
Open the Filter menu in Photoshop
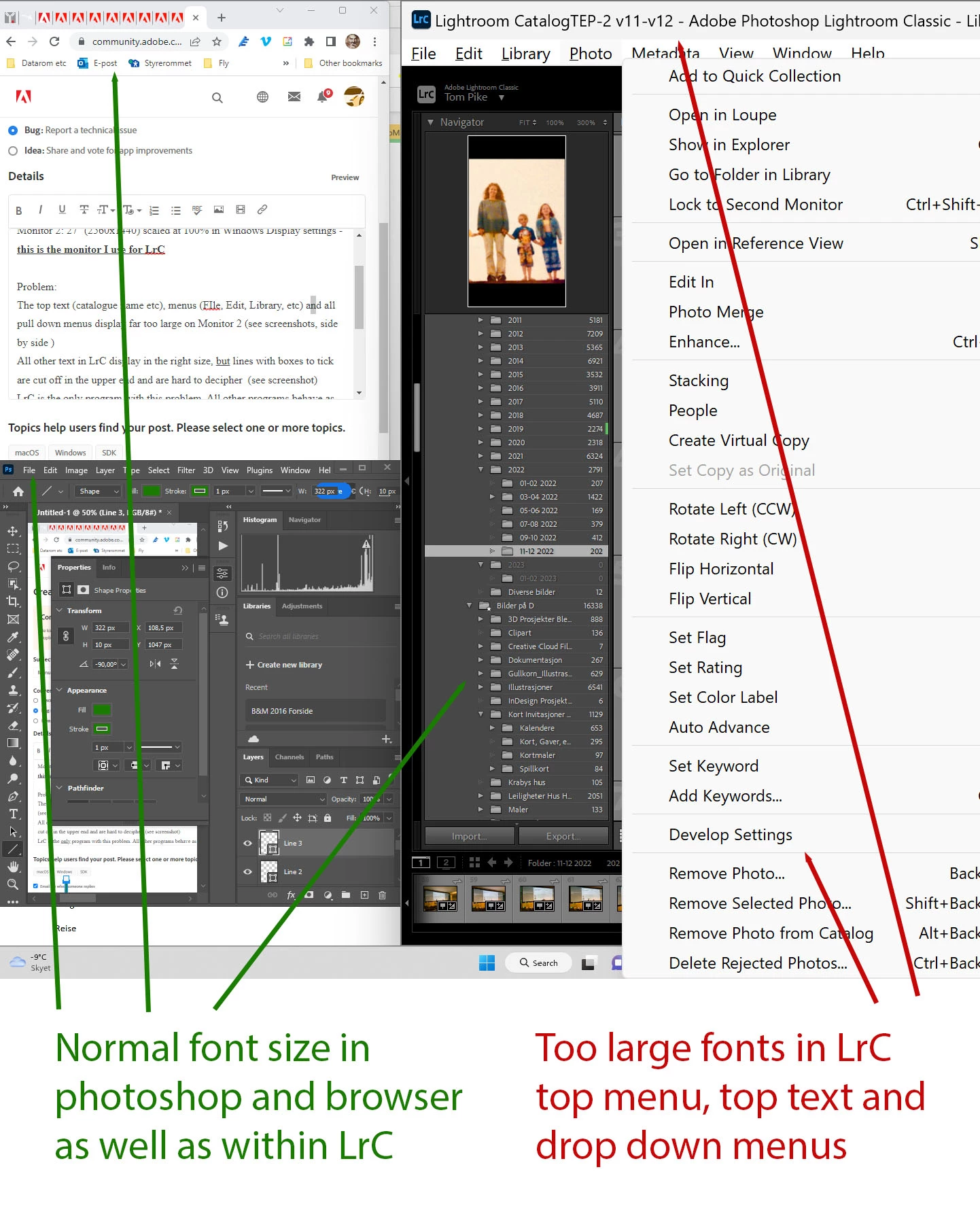(x=186, y=470)
